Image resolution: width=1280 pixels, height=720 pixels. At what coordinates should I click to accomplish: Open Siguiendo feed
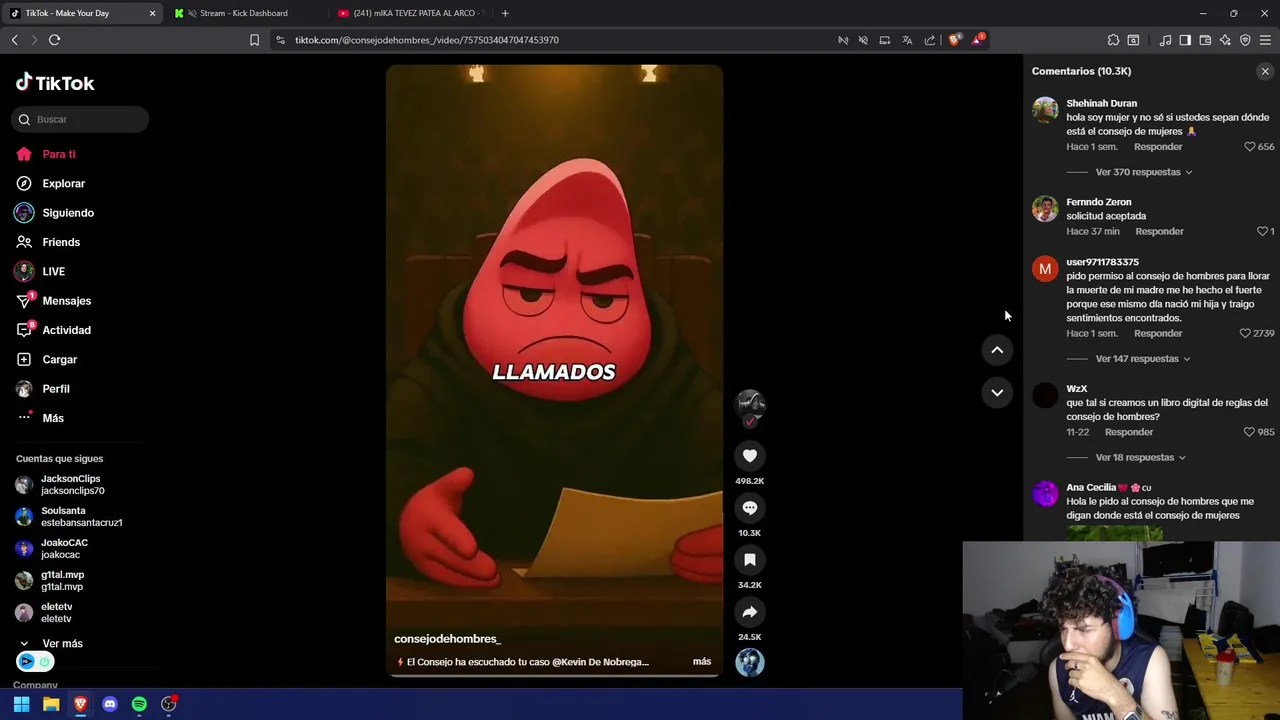point(54,213)
